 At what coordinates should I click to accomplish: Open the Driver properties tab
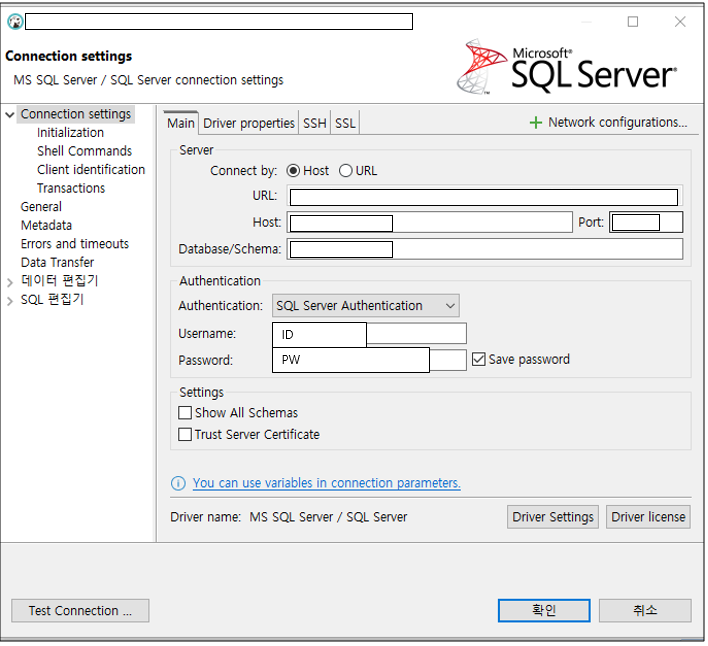tap(249, 123)
